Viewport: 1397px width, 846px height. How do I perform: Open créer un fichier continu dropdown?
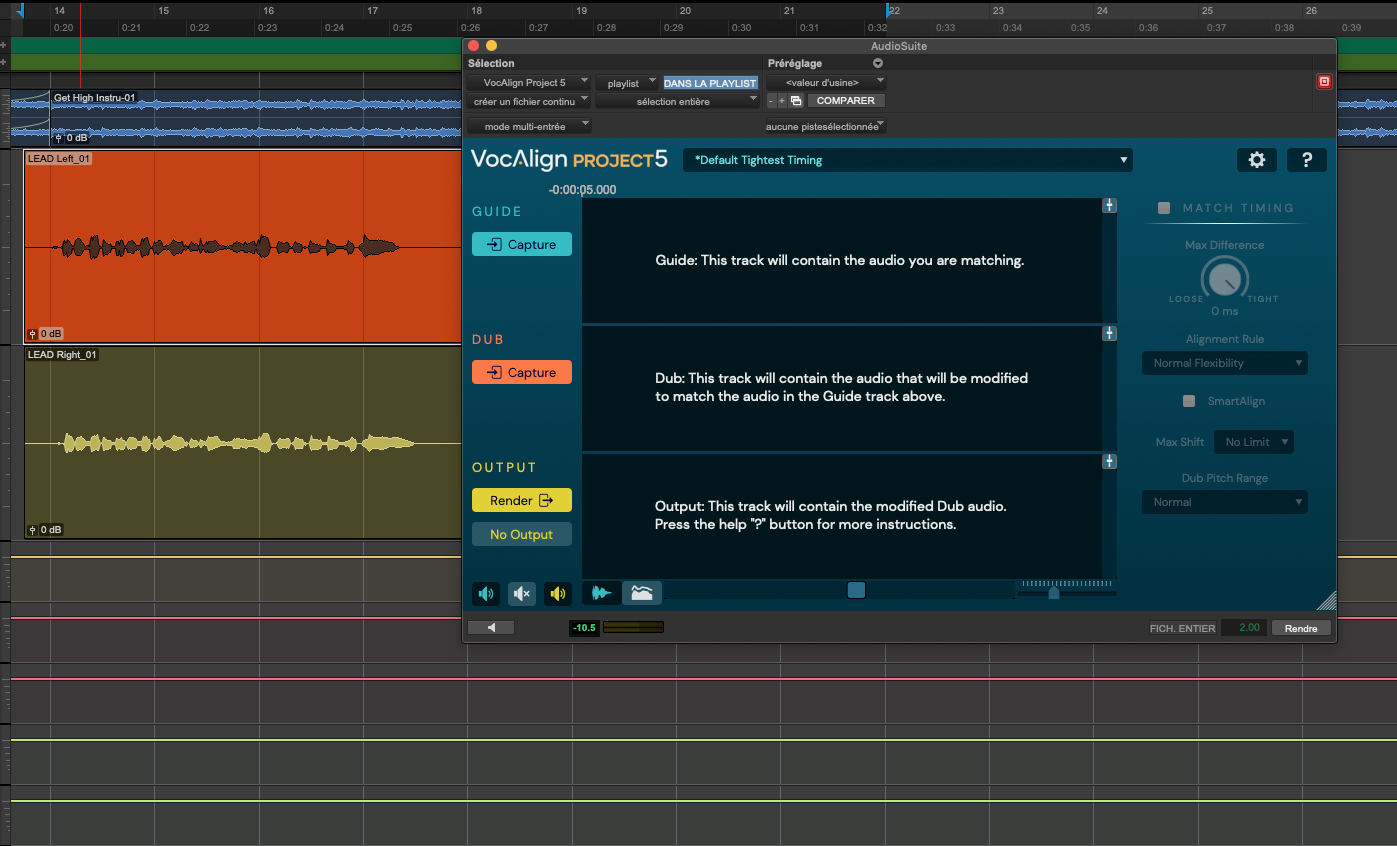pyautogui.click(x=528, y=101)
